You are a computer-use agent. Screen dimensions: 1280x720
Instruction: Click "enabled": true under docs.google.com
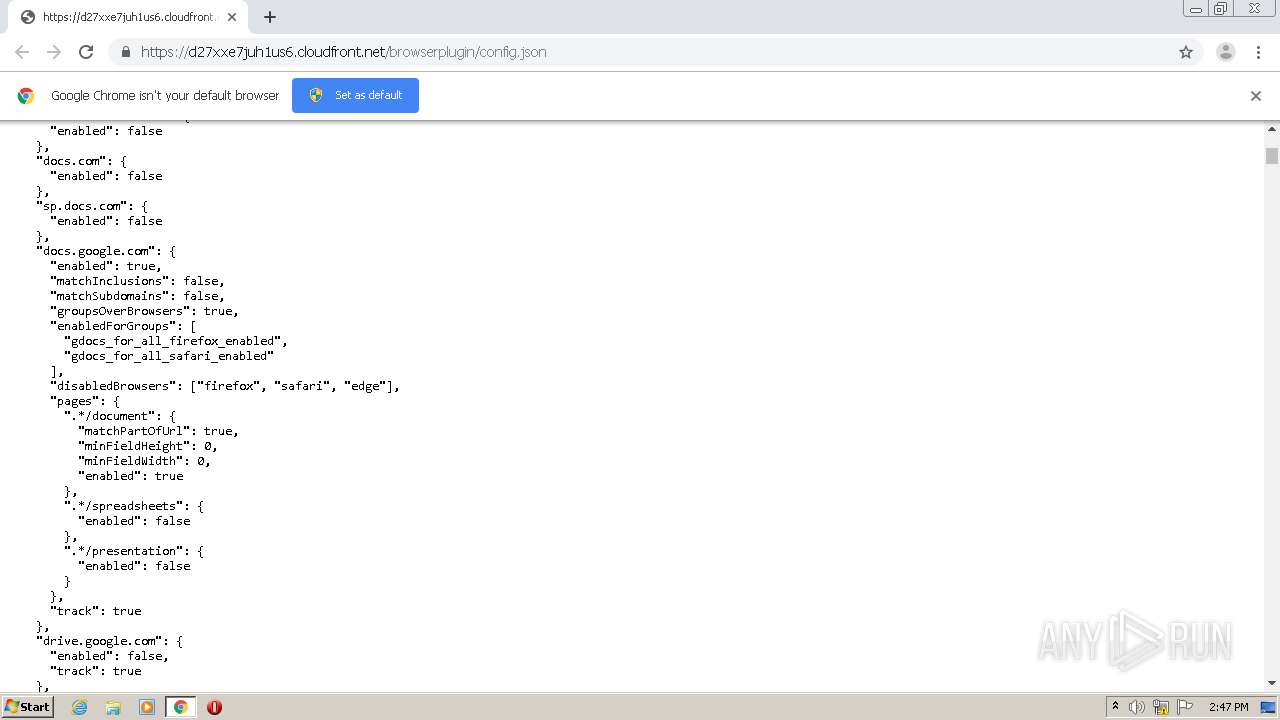tap(106, 266)
